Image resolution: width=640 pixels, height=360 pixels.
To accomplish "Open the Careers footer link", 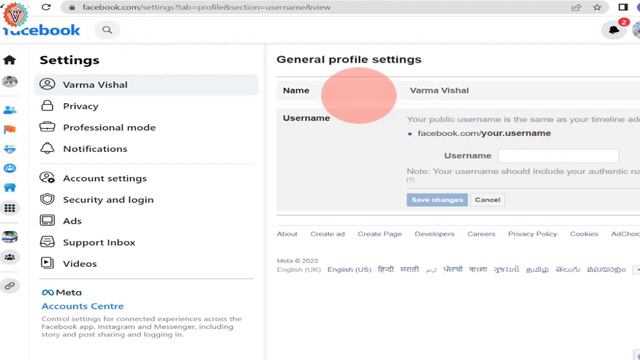I will [x=481, y=234].
